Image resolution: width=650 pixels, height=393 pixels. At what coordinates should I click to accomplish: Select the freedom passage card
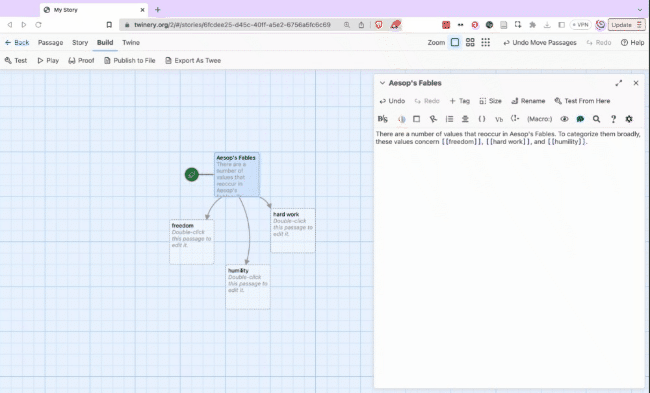click(192, 243)
